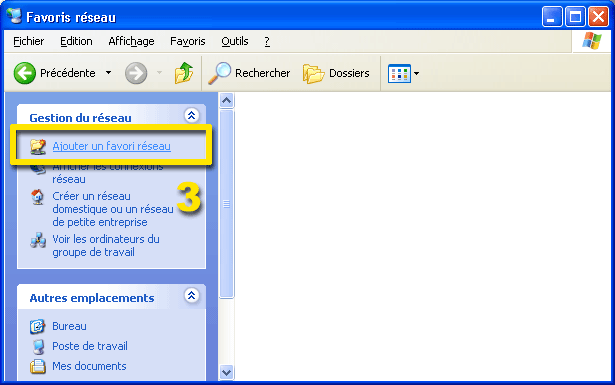Click the scrollbar up arrow
This screenshot has height=385, width=615.
pyautogui.click(x=226, y=100)
